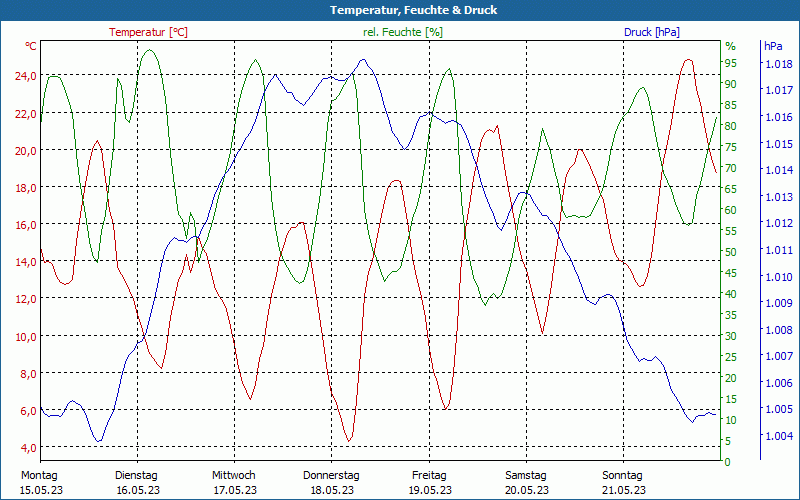This screenshot has width=800, height=500.
Task: Select the green rel. Feuchte [%] legend label
Action: 403,32
